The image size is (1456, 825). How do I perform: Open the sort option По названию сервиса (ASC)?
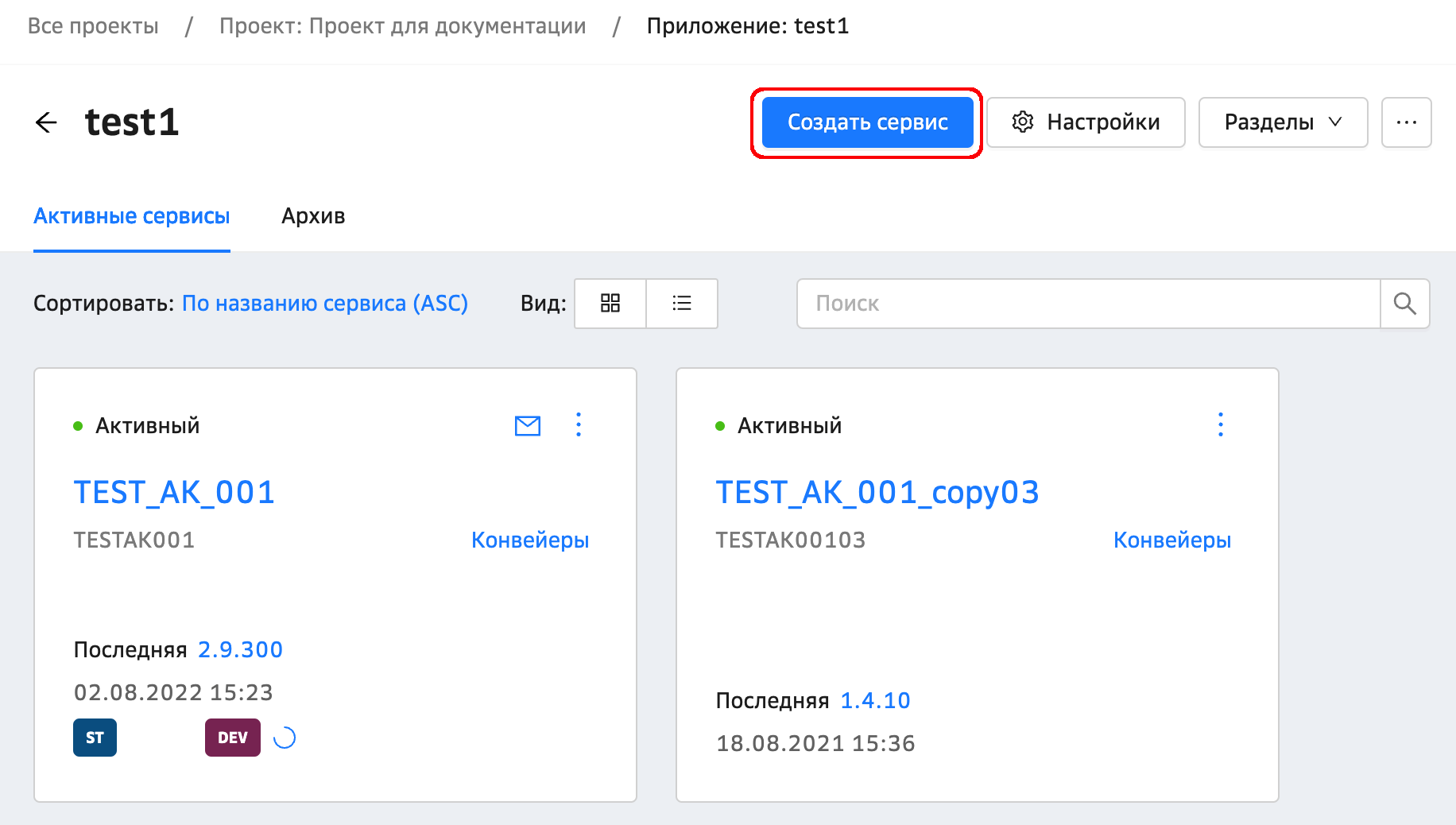[324, 304]
